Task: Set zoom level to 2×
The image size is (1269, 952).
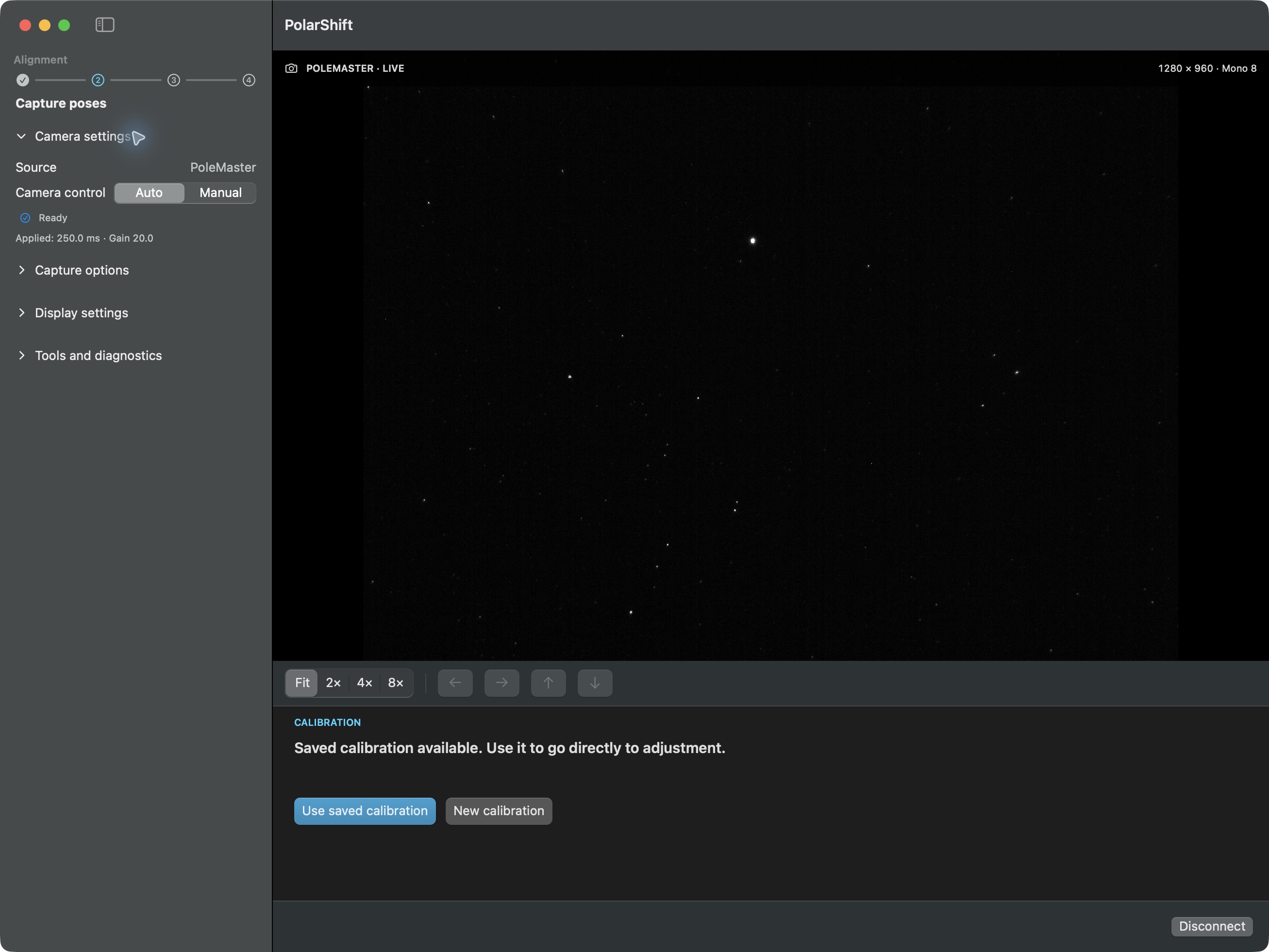Action: click(334, 682)
